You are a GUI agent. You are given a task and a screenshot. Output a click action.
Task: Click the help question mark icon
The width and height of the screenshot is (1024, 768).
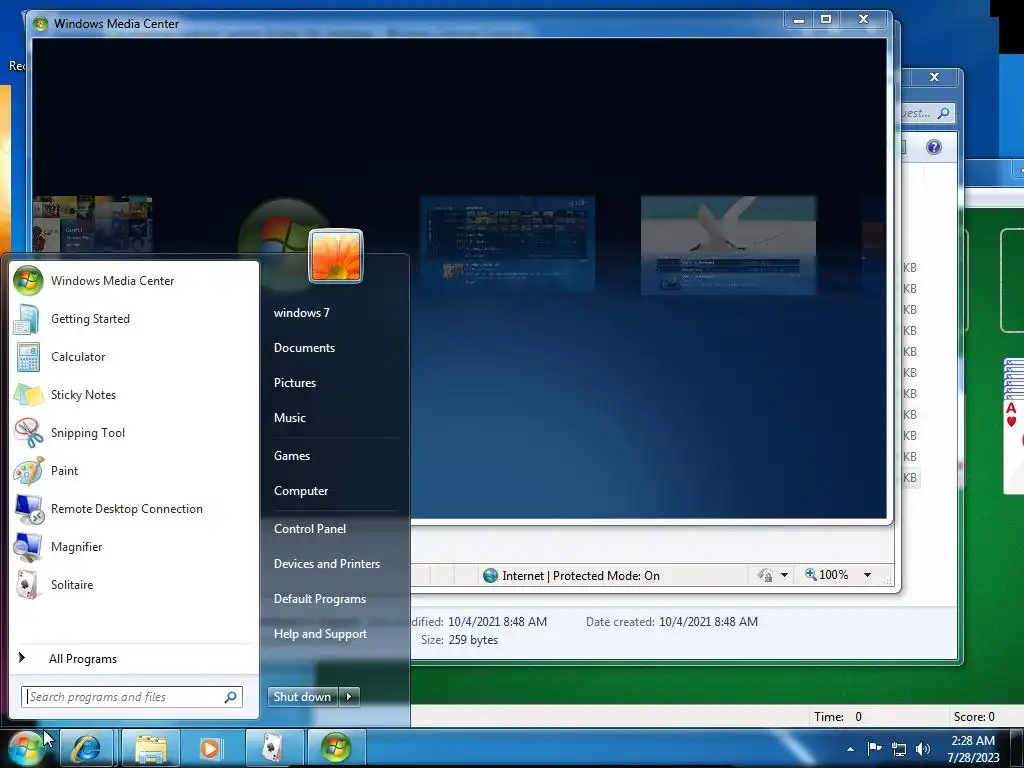pyautogui.click(x=934, y=147)
